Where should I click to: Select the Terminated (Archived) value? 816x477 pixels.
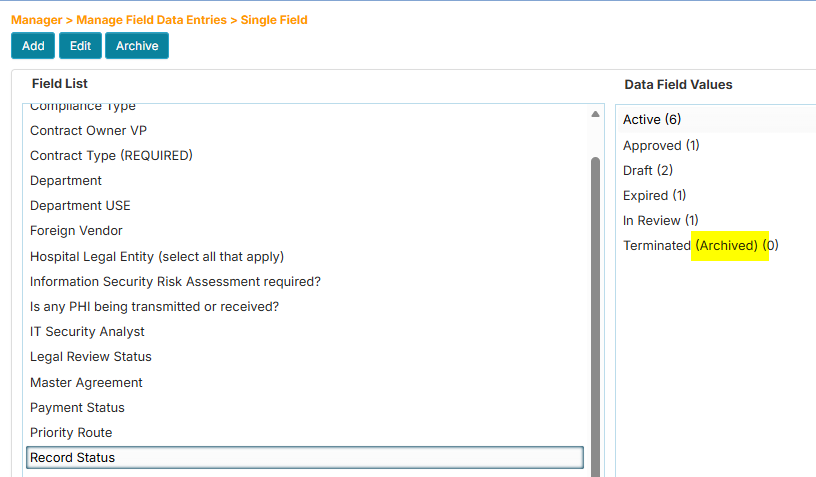pyautogui.click(x=700, y=245)
